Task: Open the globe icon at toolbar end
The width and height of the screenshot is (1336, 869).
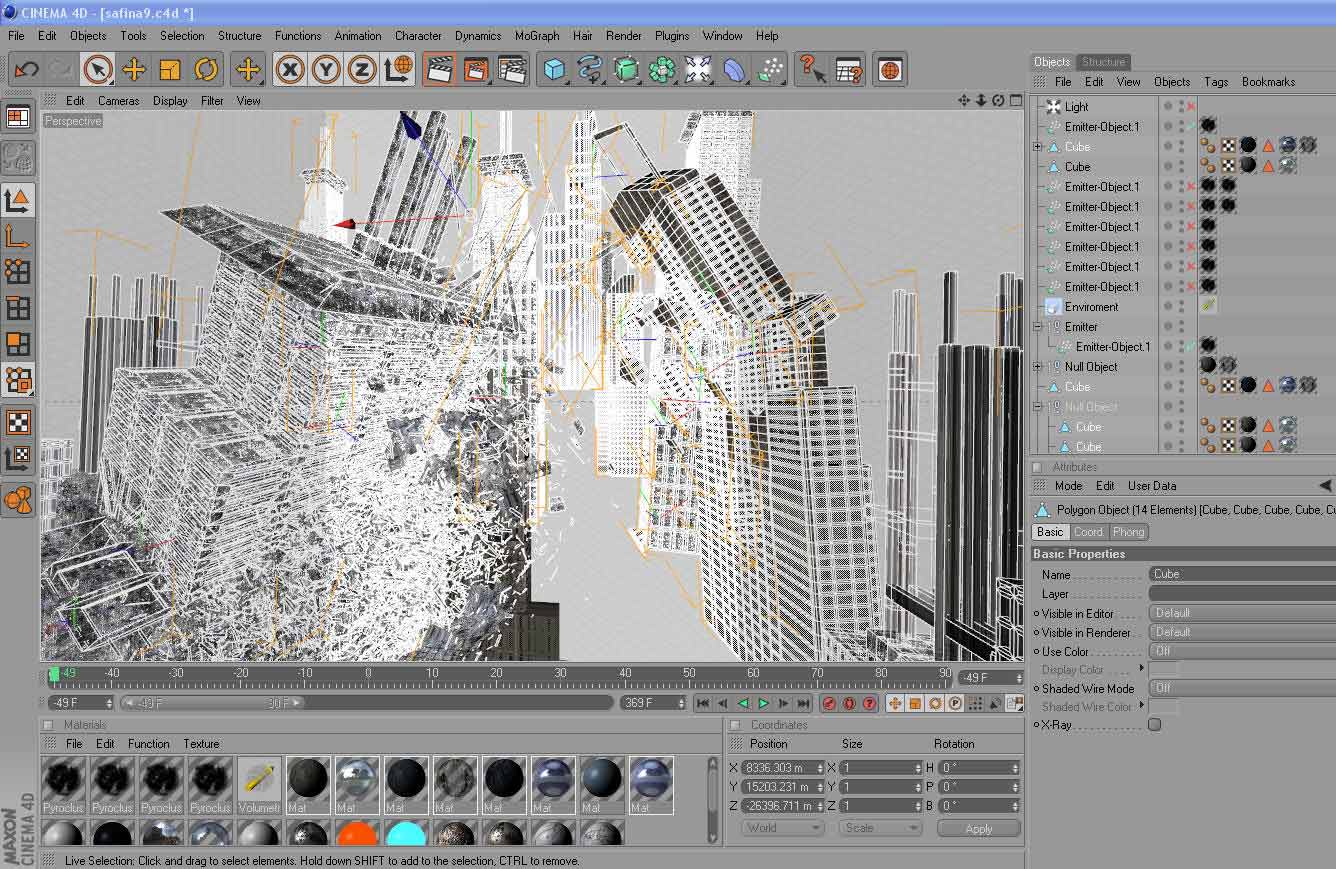Action: click(890, 69)
